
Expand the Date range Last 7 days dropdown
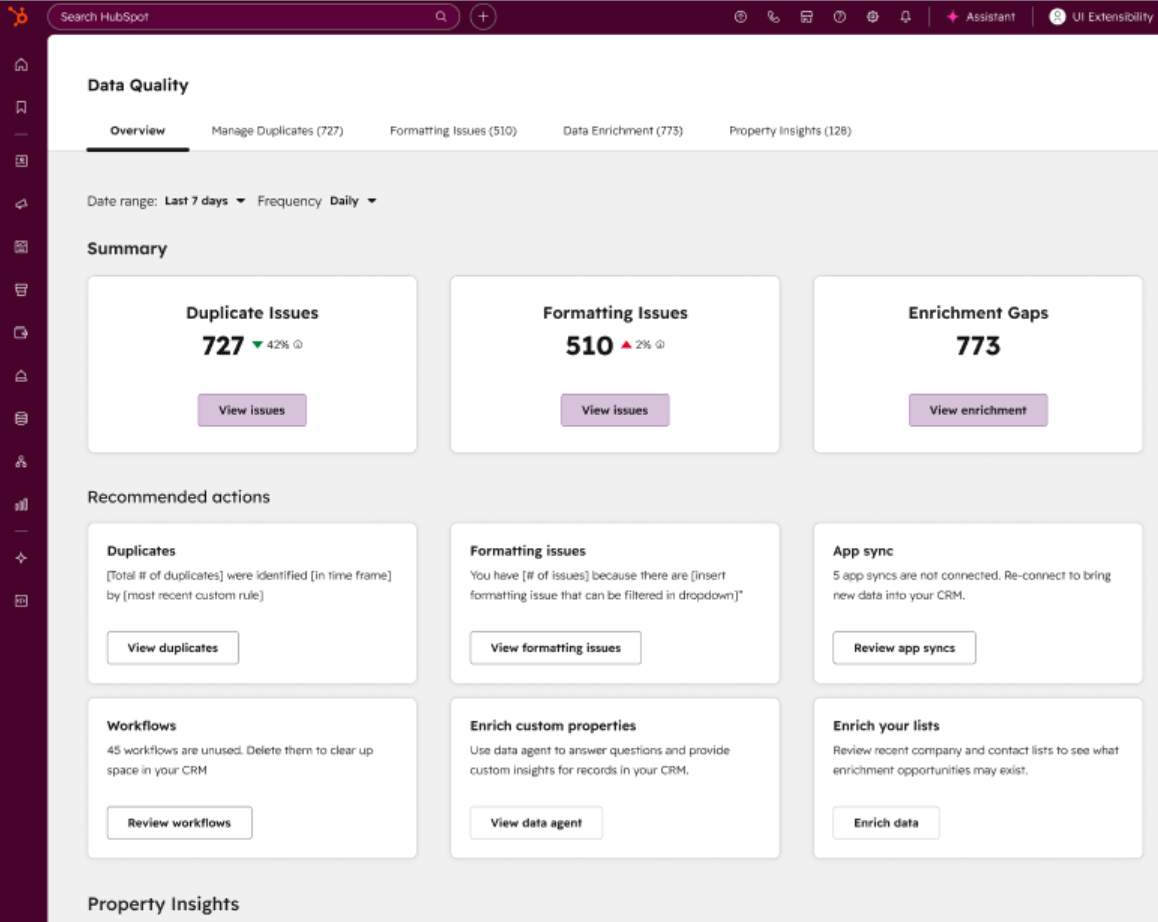coord(205,201)
